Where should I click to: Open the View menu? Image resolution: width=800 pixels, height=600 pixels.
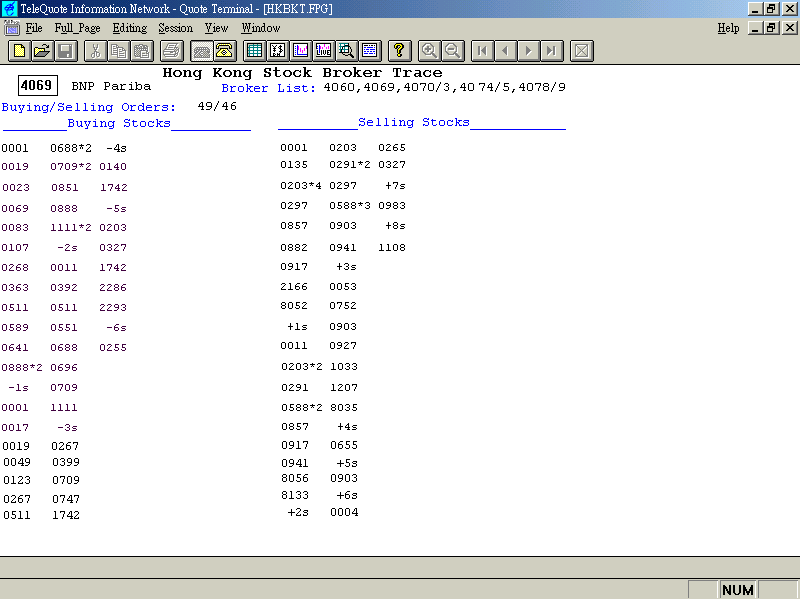tap(216, 28)
